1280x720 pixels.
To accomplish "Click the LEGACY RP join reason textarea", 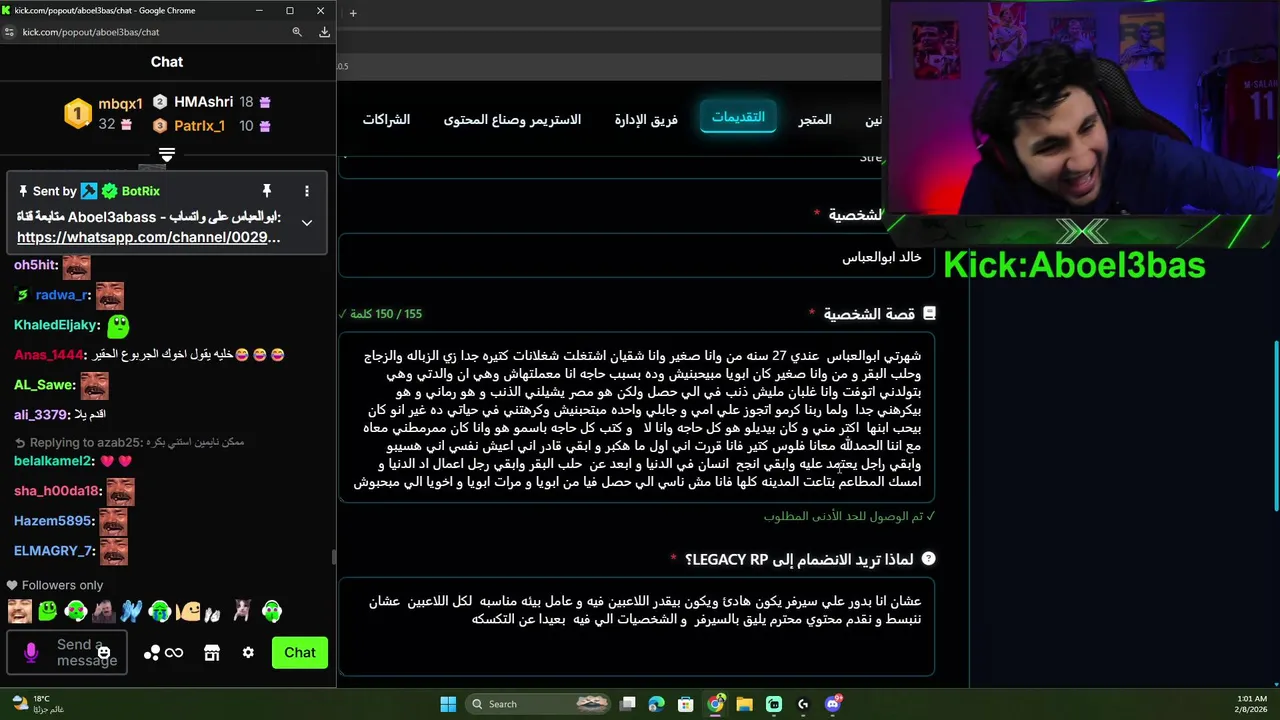I will coord(637,627).
